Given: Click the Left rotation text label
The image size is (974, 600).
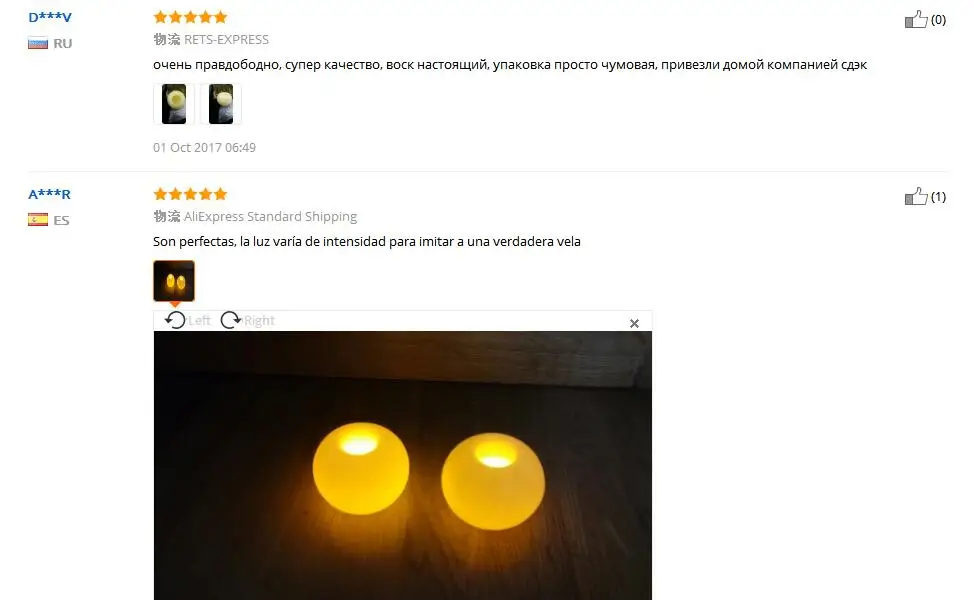Looking at the screenshot, I should tap(199, 320).
